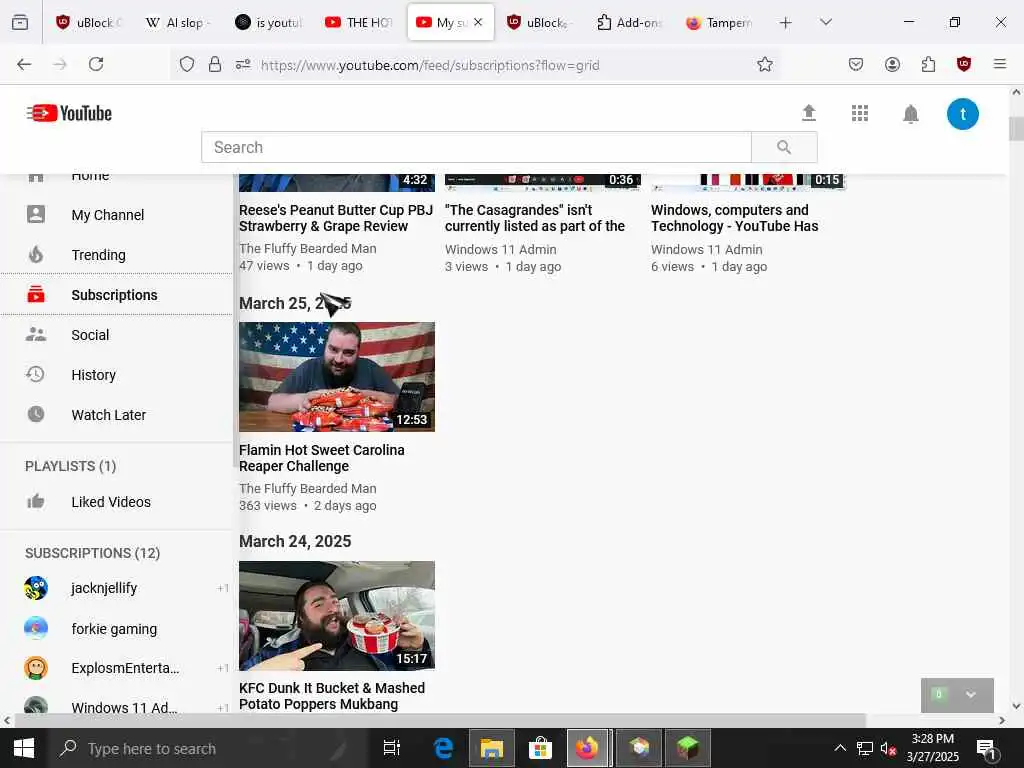Switch to the Tampermonkey tab
Viewport: 1024px width, 768px height.
click(x=719, y=22)
